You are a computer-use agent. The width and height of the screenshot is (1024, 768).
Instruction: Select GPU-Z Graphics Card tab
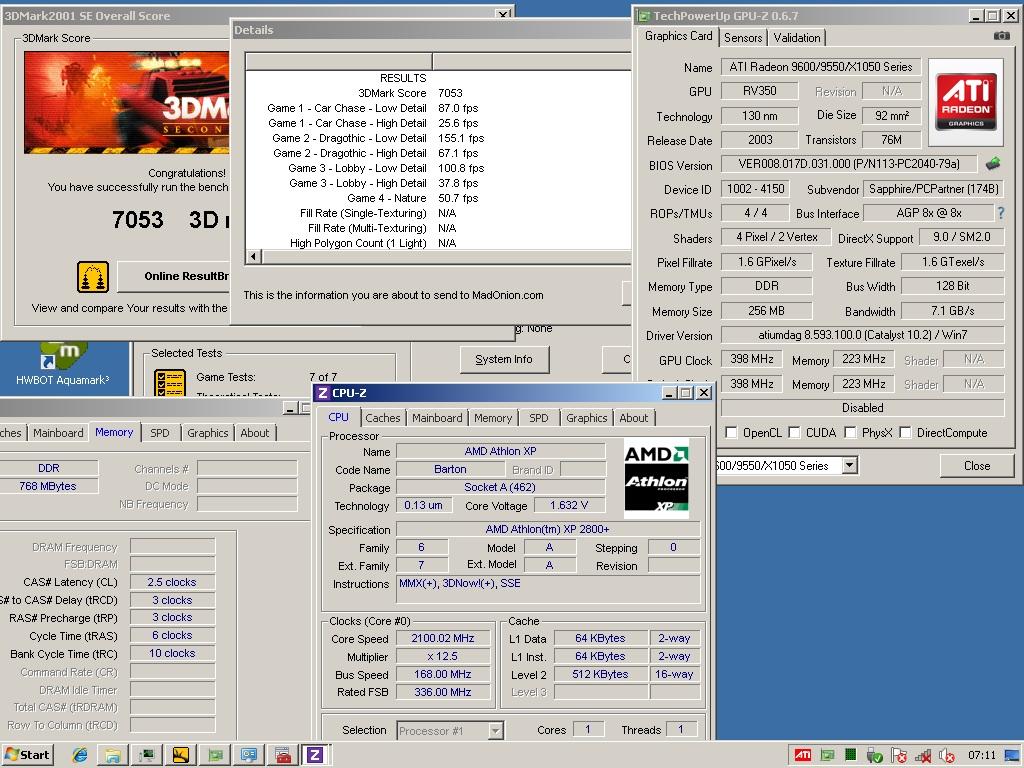coord(679,36)
